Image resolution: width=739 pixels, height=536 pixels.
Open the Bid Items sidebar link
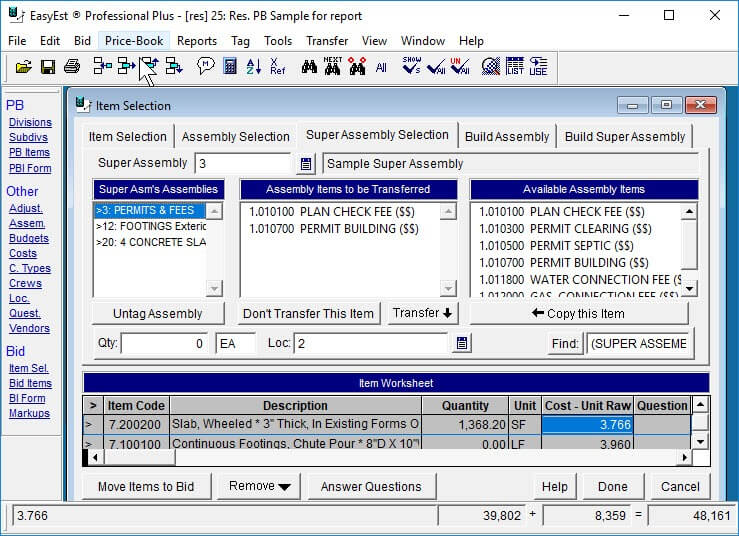click(x=30, y=384)
